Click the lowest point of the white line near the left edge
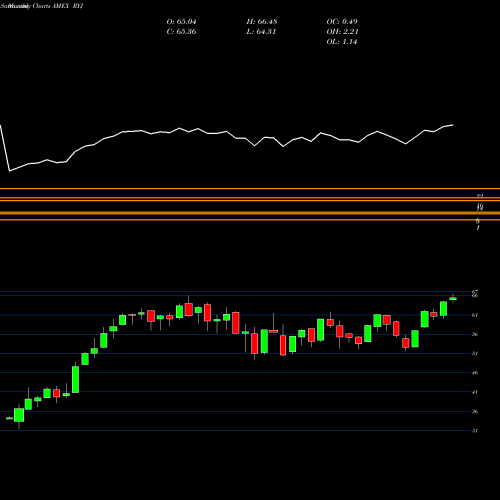The height and width of the screenshot is (500, 500). coord(9,171)
